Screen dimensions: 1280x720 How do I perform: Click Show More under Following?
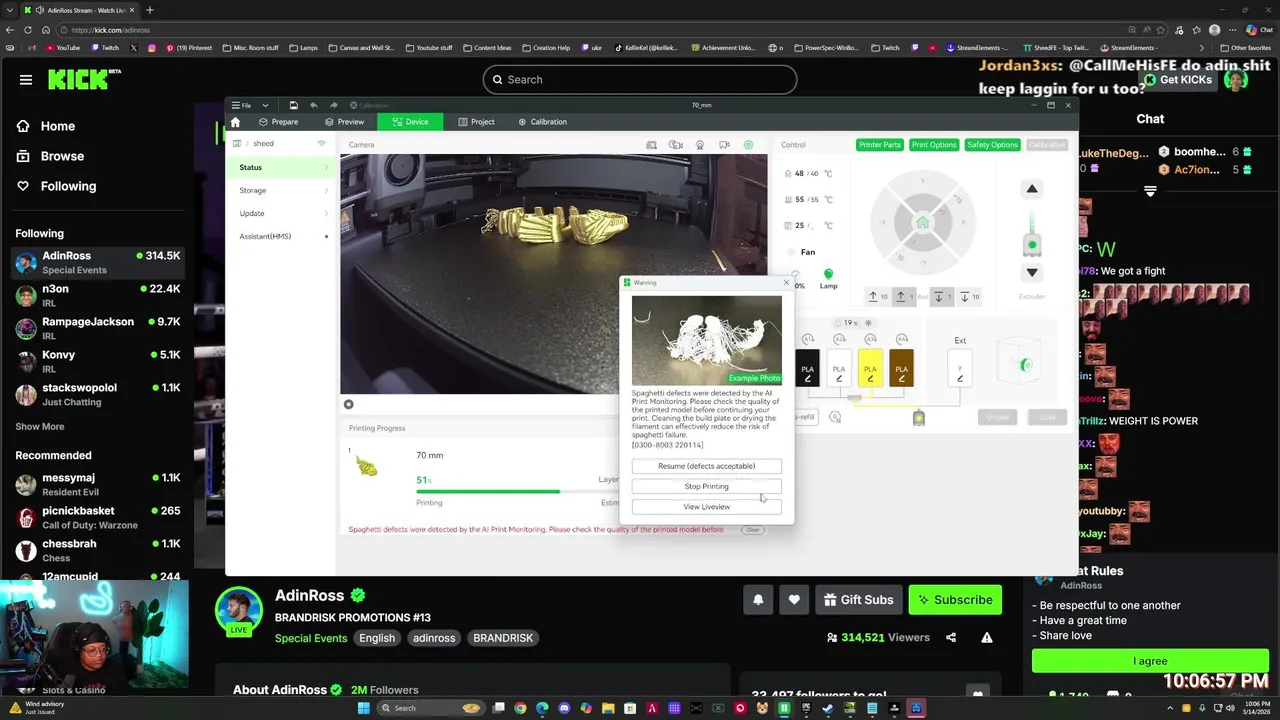pos(40,427)
